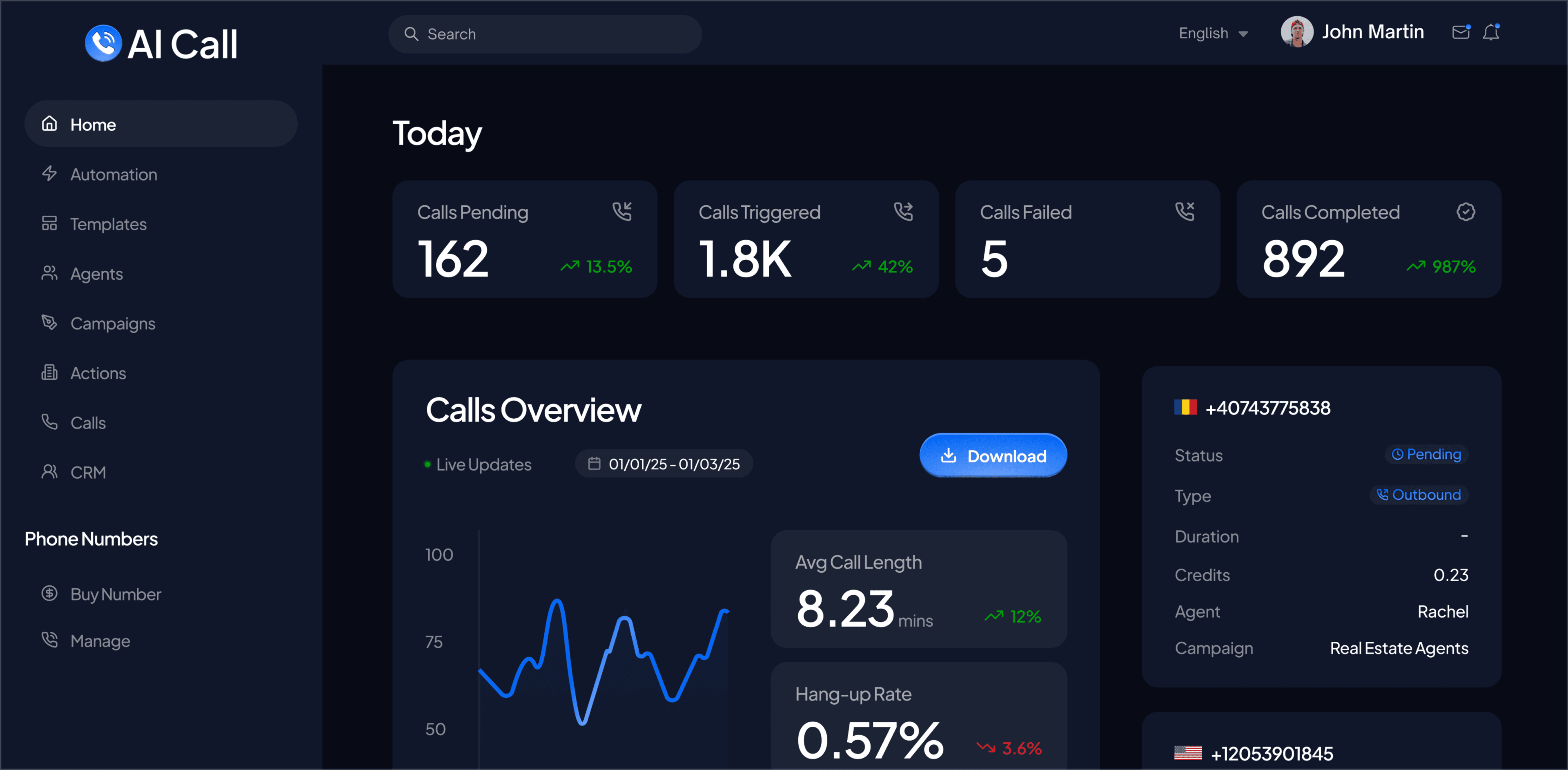The height and width of the screenshot is (770, 1568).
Task: Focus the Search input field
Action: 545,34
